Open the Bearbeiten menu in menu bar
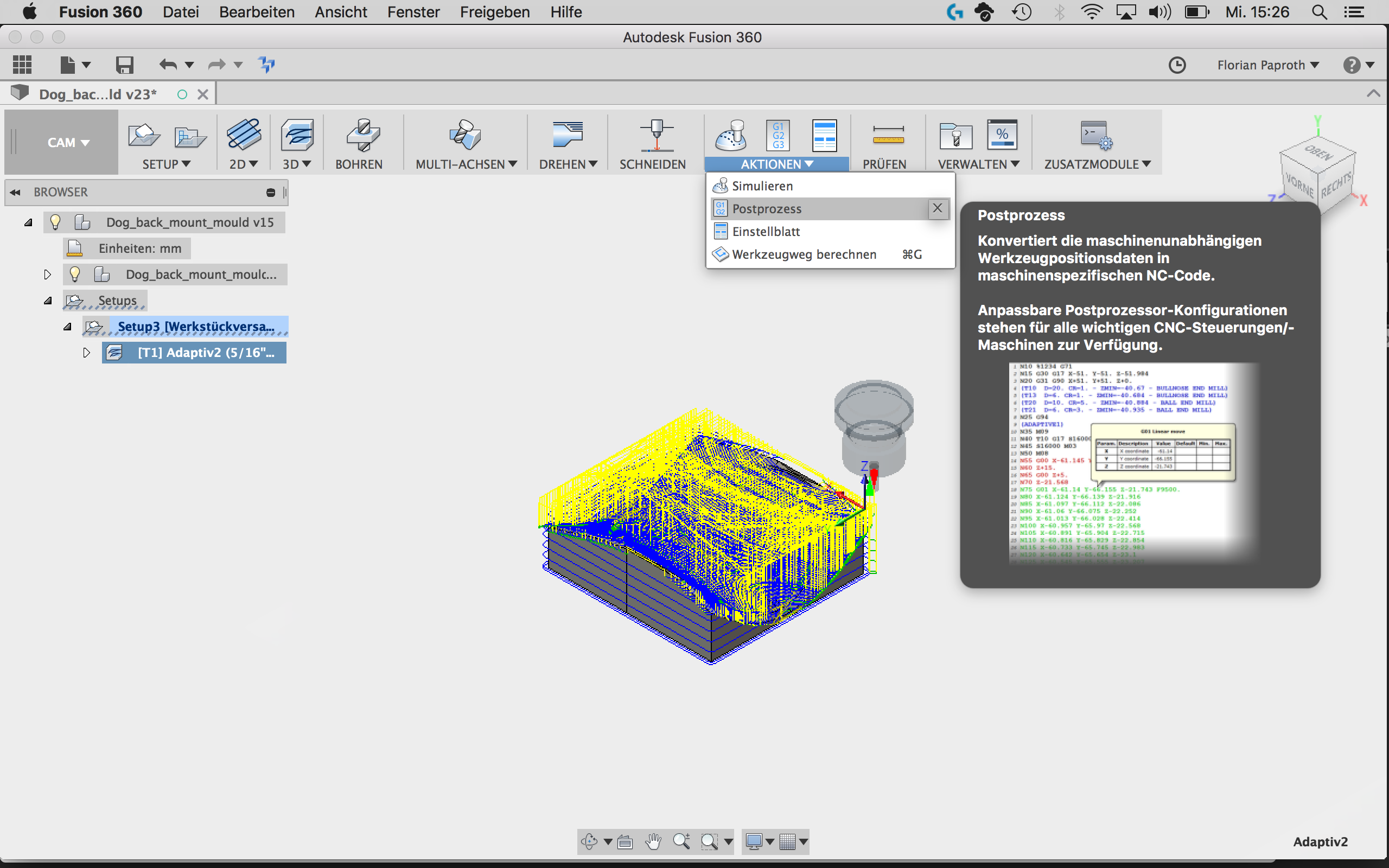1389x868 pixels. (257, 12)
